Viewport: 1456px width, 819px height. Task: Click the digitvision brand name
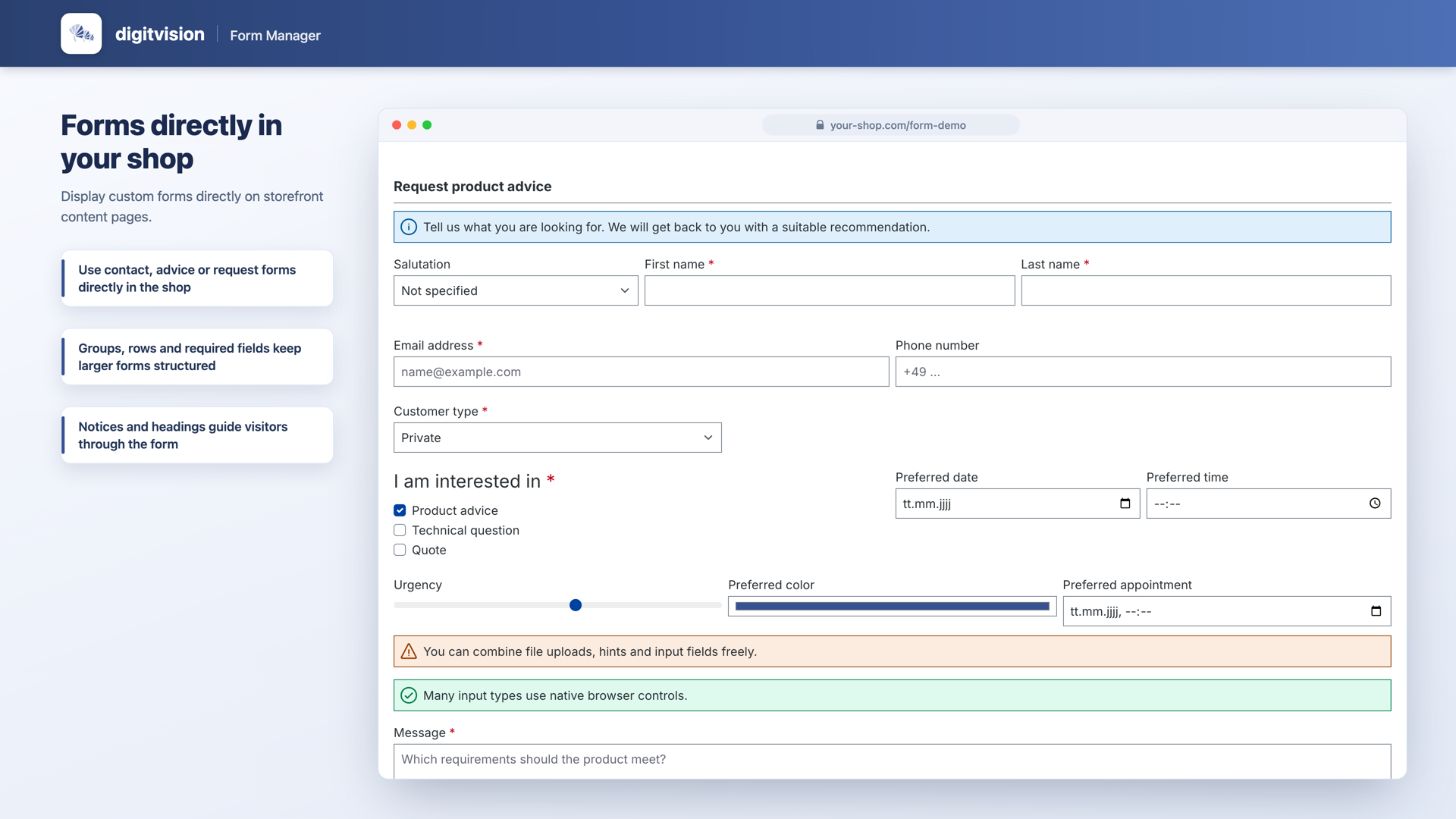160,34
